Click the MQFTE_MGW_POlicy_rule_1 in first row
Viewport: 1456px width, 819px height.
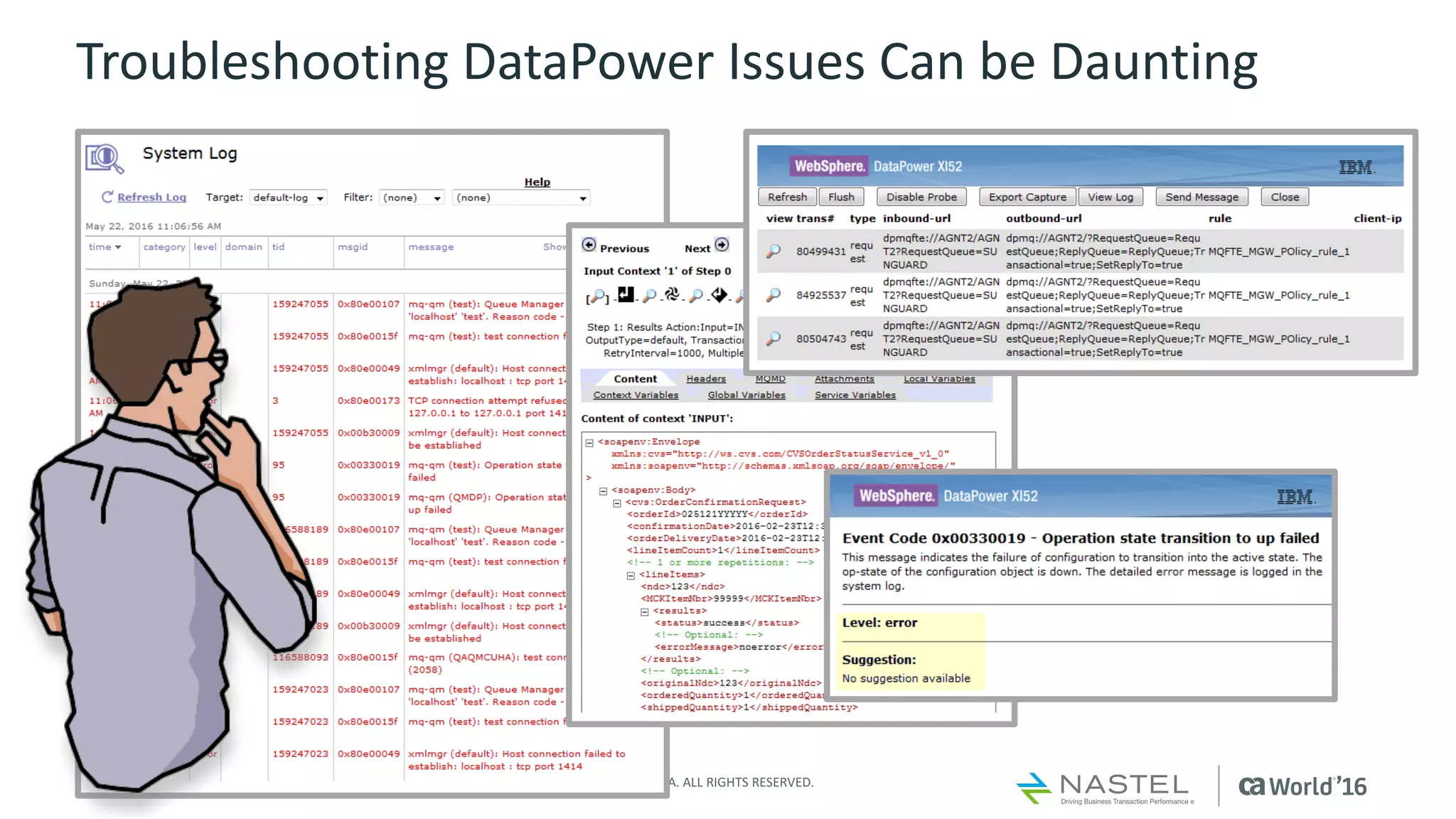pos(1279,252)
